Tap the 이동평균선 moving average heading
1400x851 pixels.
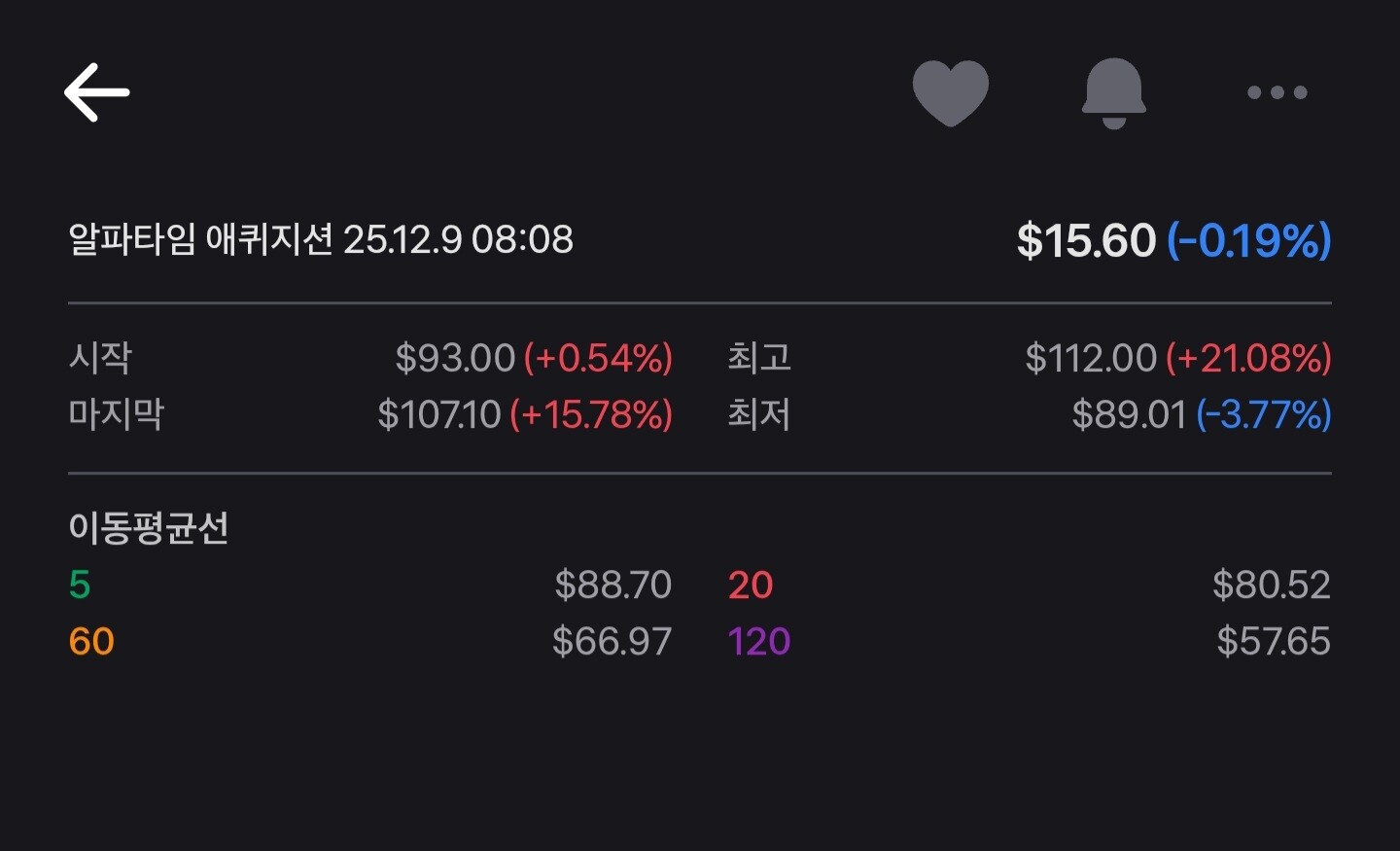[149, 528]
